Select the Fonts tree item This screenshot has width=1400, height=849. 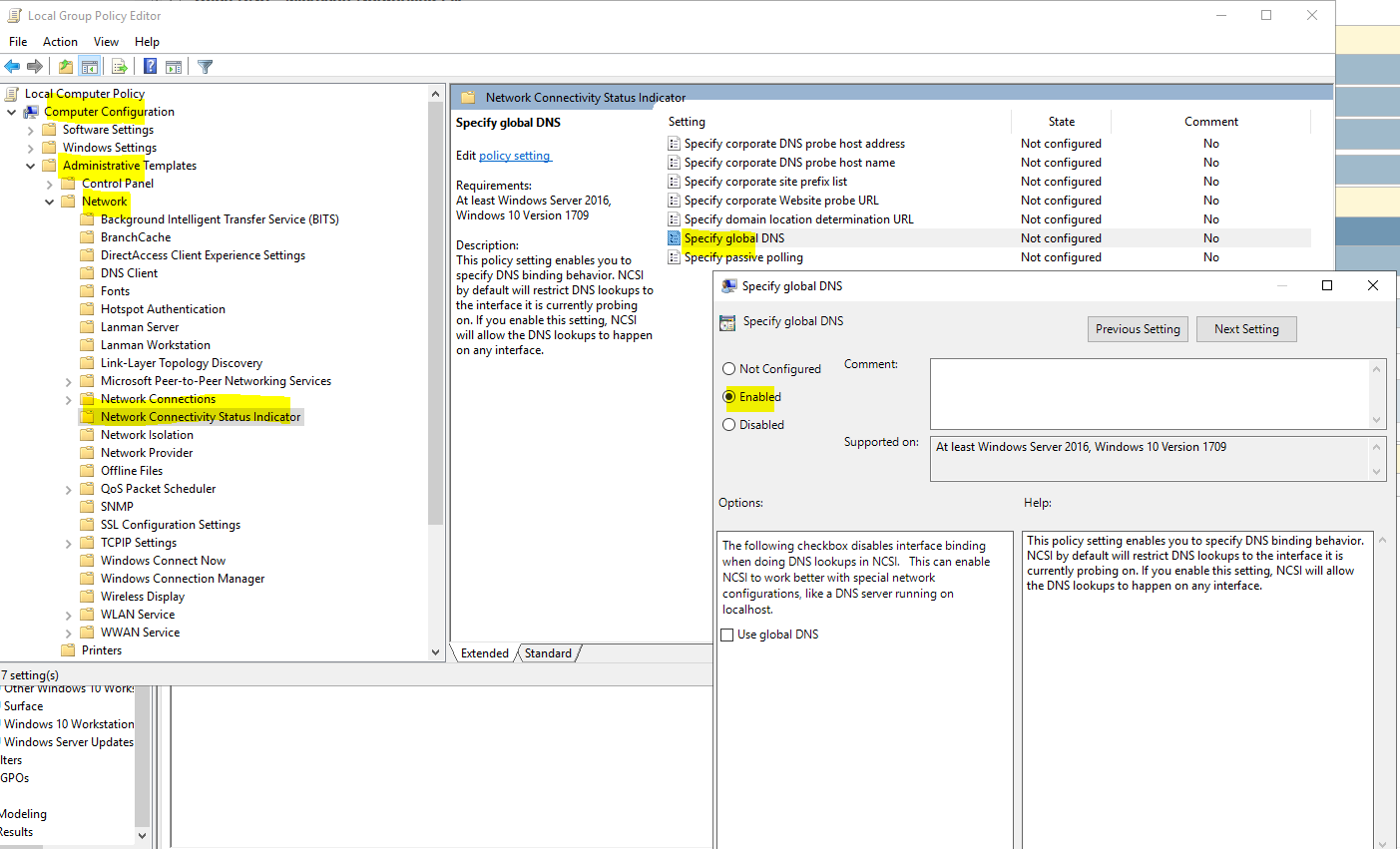[x=115, y=291]
